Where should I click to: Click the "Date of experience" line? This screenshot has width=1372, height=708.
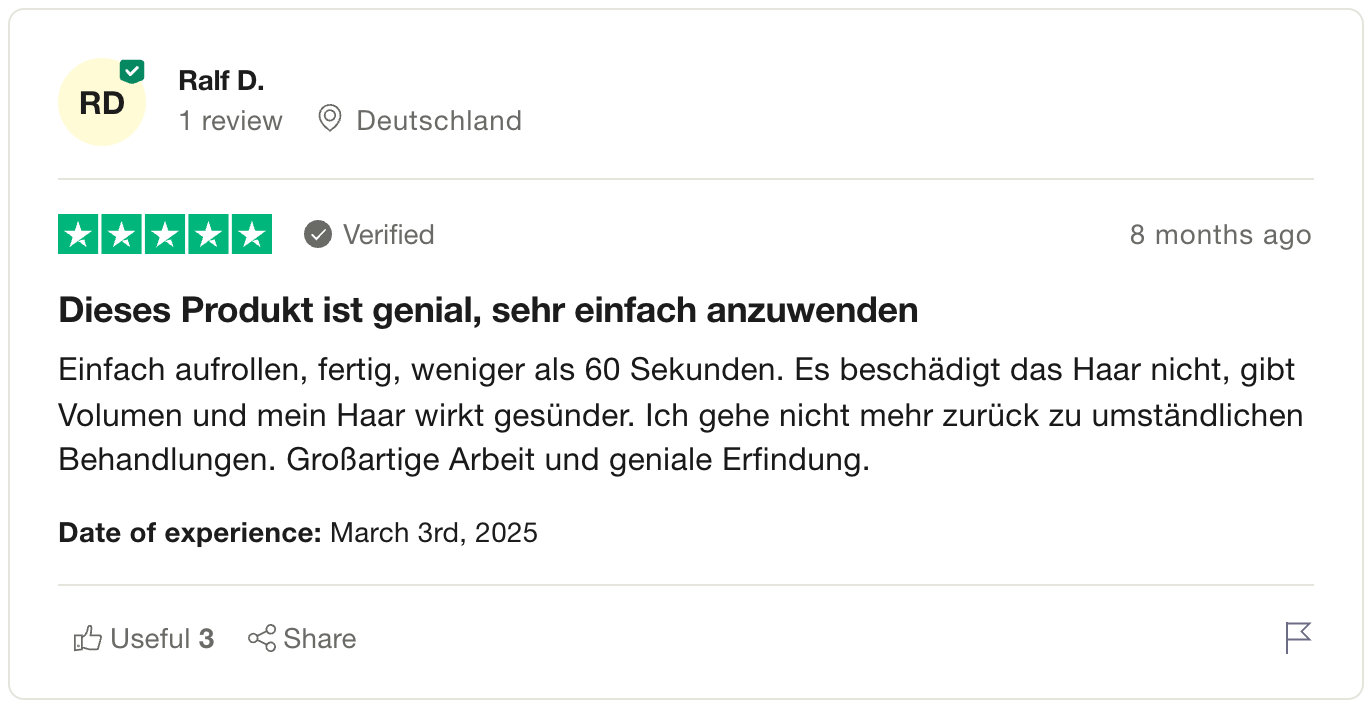pos(298,533)
